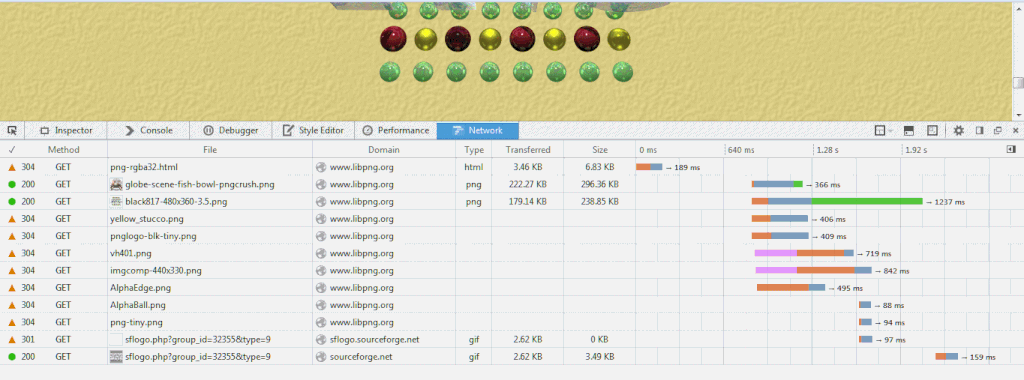Click the 842 ms waterfall bar

coord(814,270)
